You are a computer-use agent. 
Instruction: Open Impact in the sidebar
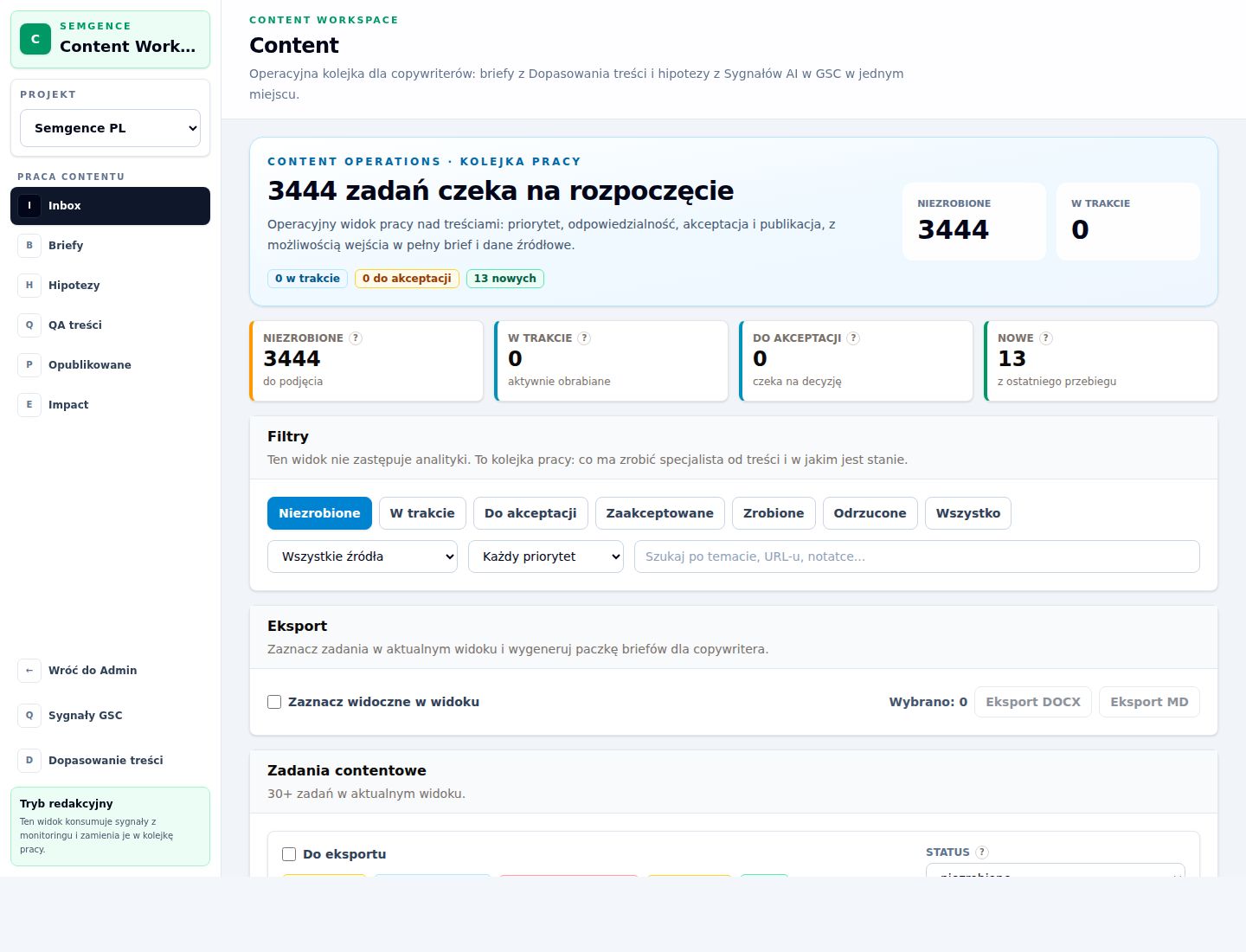tap(110, 405)
